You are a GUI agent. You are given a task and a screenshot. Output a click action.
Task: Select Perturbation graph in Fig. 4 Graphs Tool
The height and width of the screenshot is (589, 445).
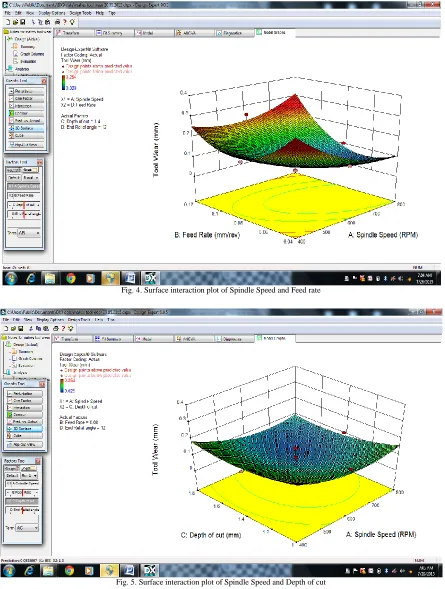26,91
